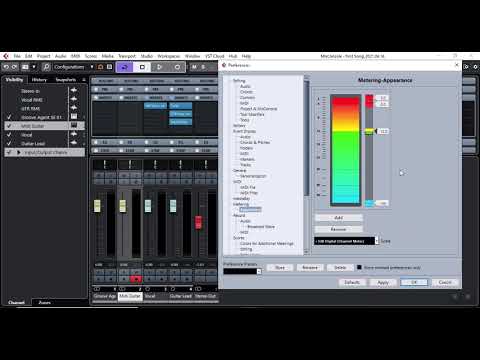Screen dimensions: 480x360
Task: Open the Studio menu
Action: [x=147, y=56]
